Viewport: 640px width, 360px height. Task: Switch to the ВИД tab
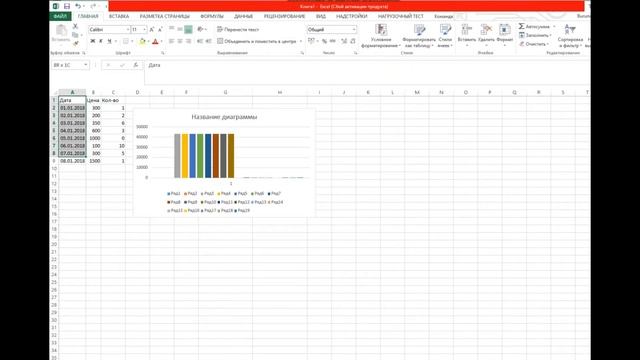tap(321, 16)
